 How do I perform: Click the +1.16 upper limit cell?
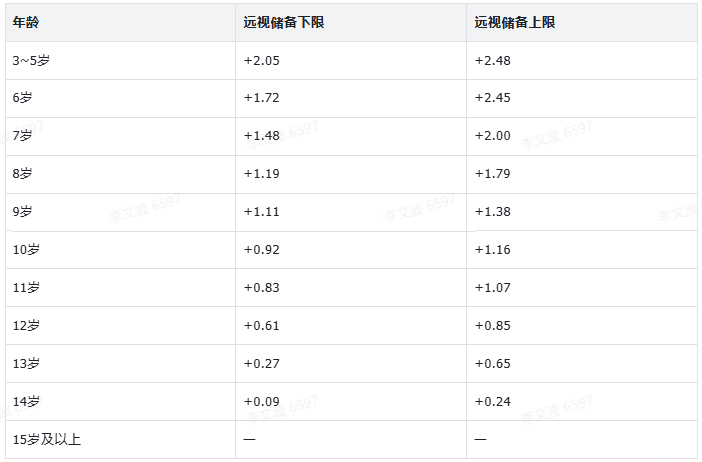[x=492, y=249]
